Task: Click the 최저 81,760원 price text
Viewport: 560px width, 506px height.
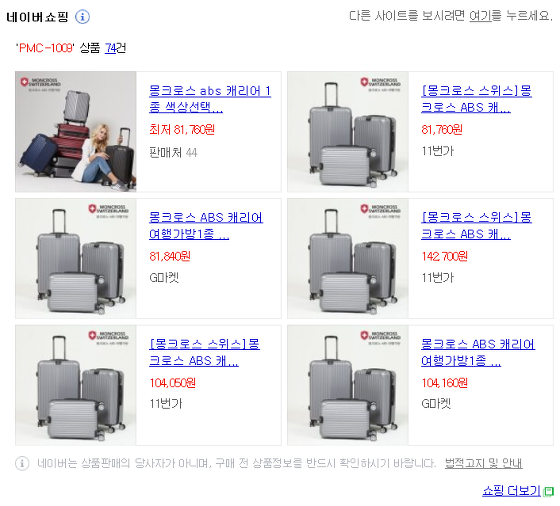Action: [182, 129]
